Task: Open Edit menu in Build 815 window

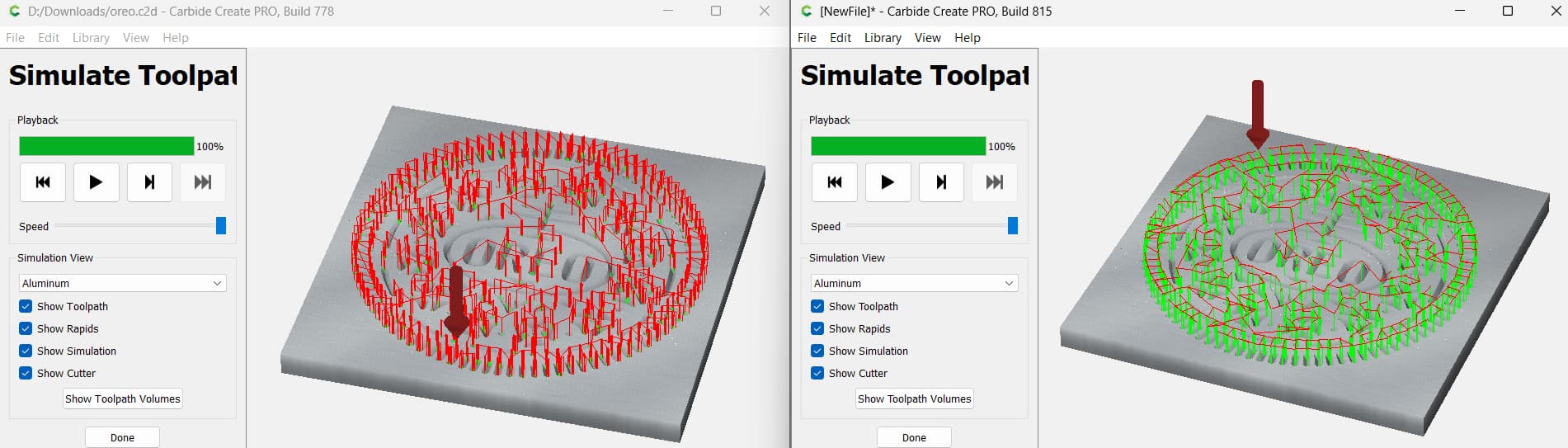Action: [x=841, y=38]
